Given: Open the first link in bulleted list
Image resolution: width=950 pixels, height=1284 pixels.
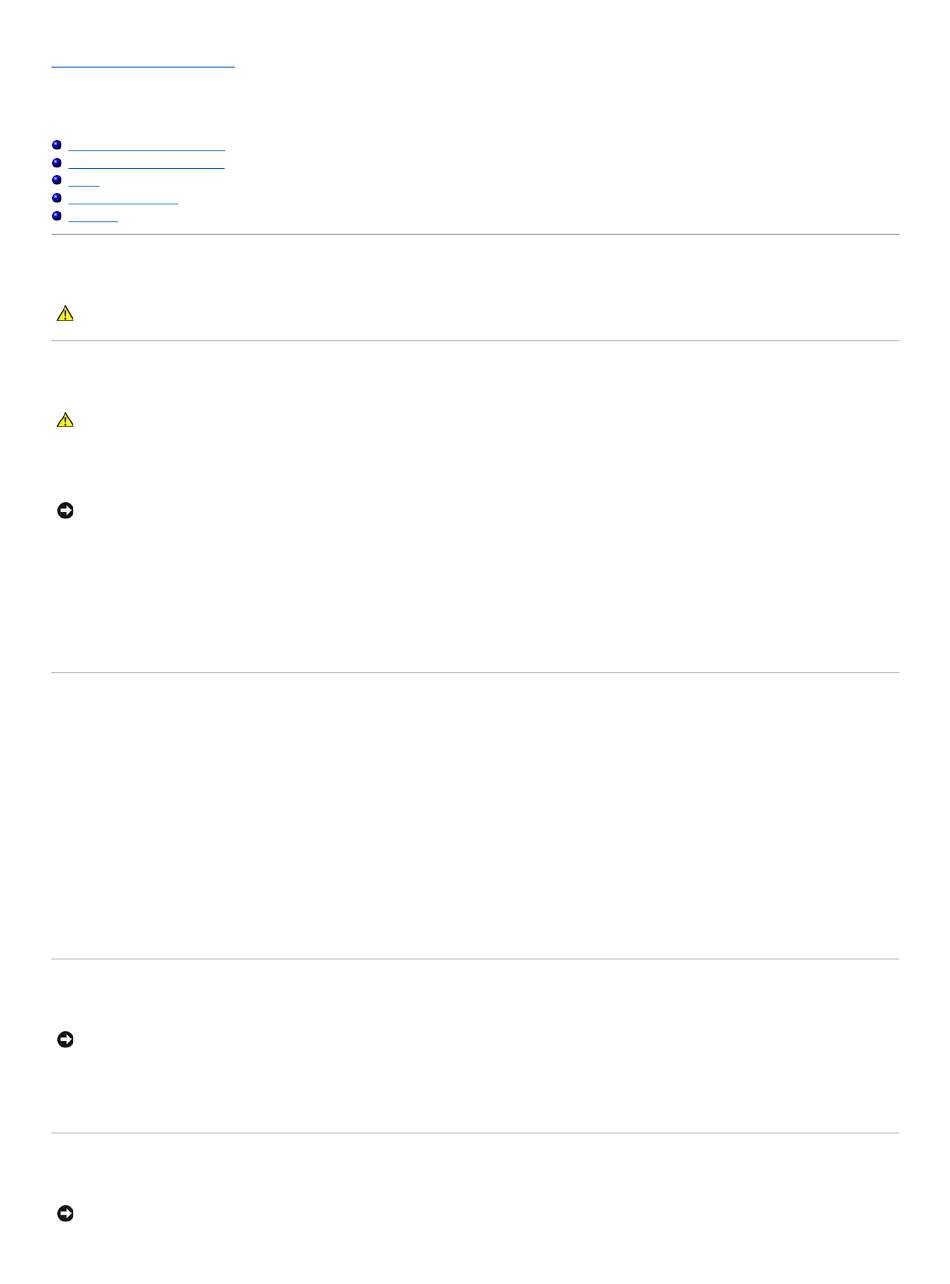Looking at the screenshot, I should [147, 146].
